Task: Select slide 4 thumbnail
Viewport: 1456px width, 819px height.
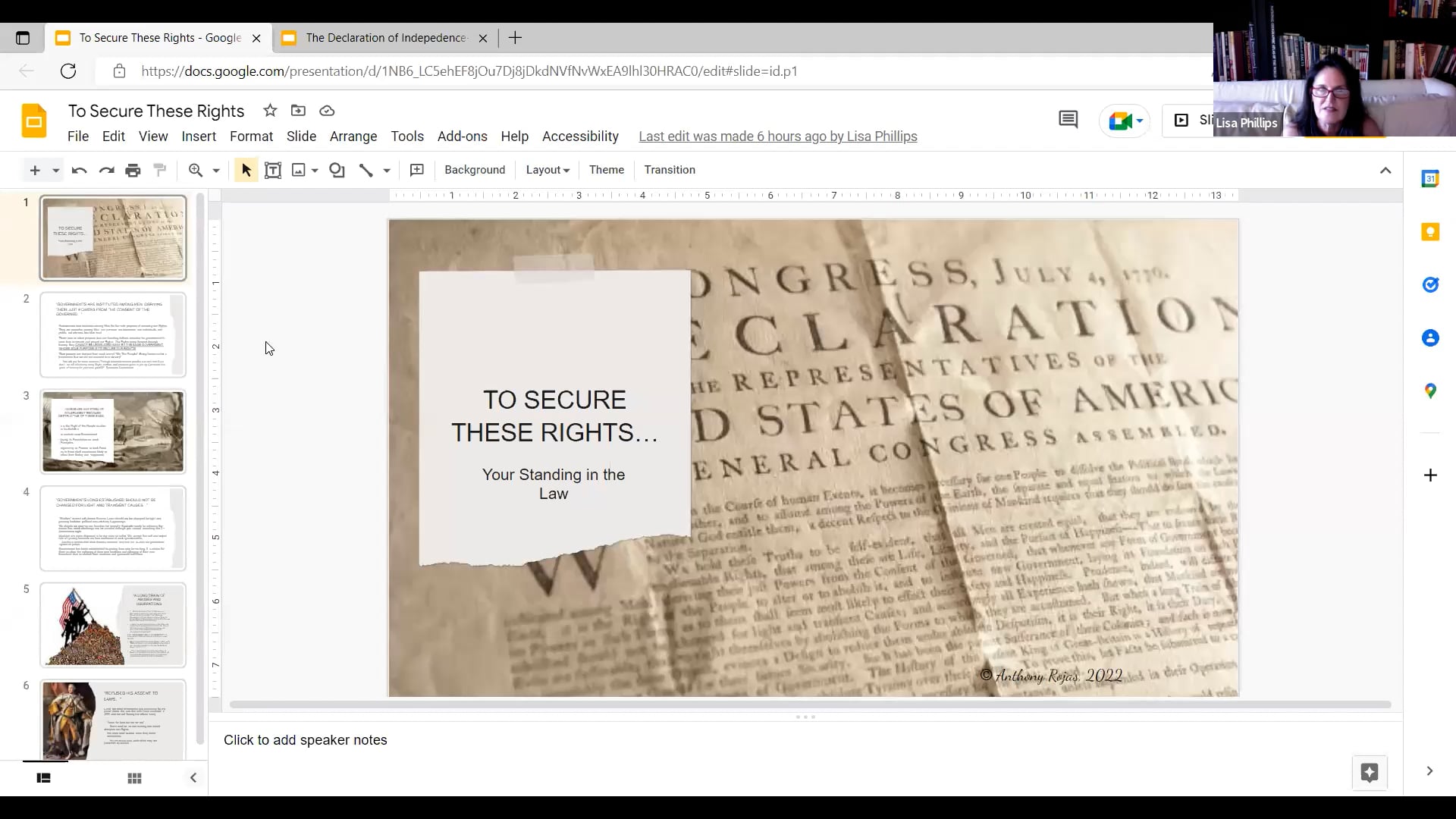Action: tap(113, 529)
